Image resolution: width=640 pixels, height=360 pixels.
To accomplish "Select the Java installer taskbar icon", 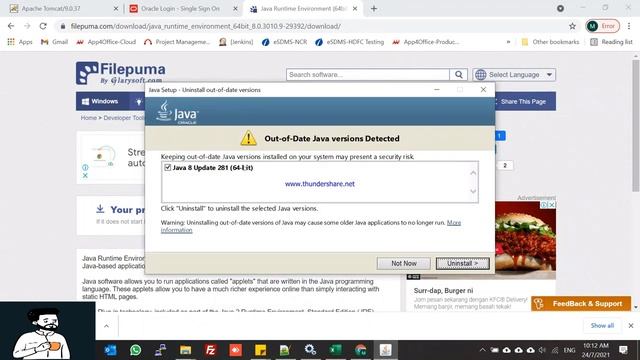I will pos(385,350).
